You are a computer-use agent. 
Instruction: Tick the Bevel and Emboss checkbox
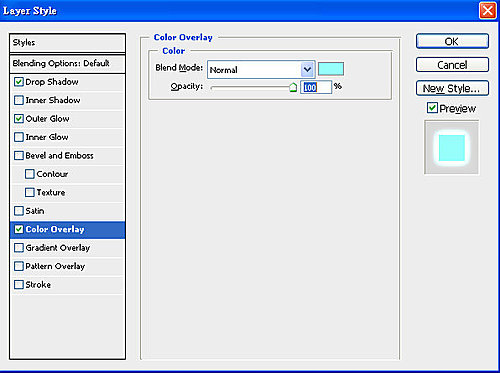(x=19, y=155)
